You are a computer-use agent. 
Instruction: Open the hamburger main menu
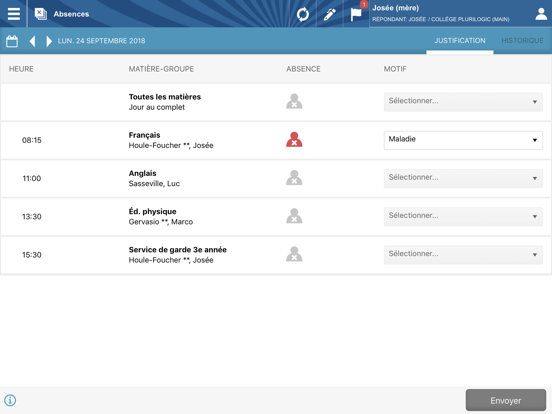click(x=13, y=14)
